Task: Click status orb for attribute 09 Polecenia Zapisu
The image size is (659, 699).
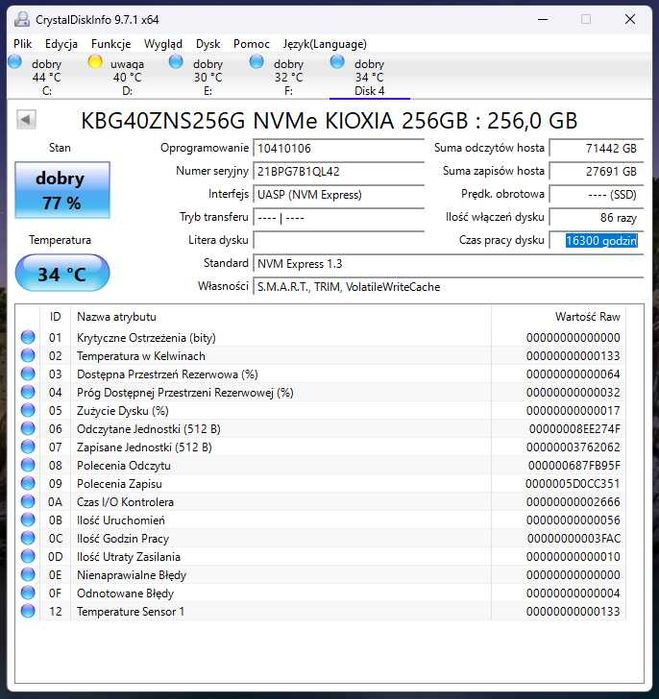Action: coord(28,484)
